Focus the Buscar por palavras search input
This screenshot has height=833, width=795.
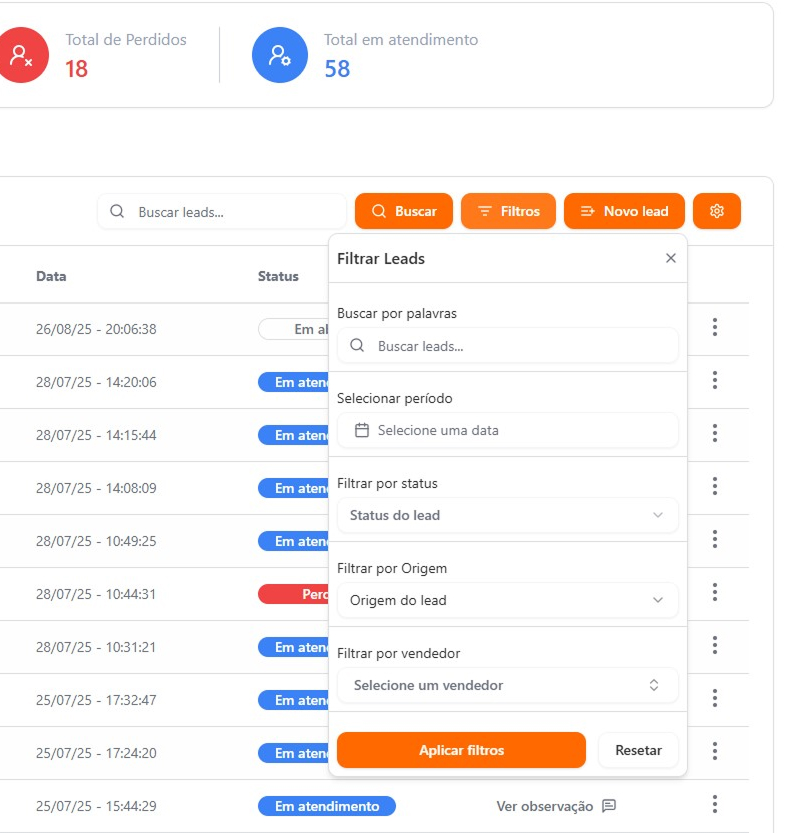click(x=520, y=345)
